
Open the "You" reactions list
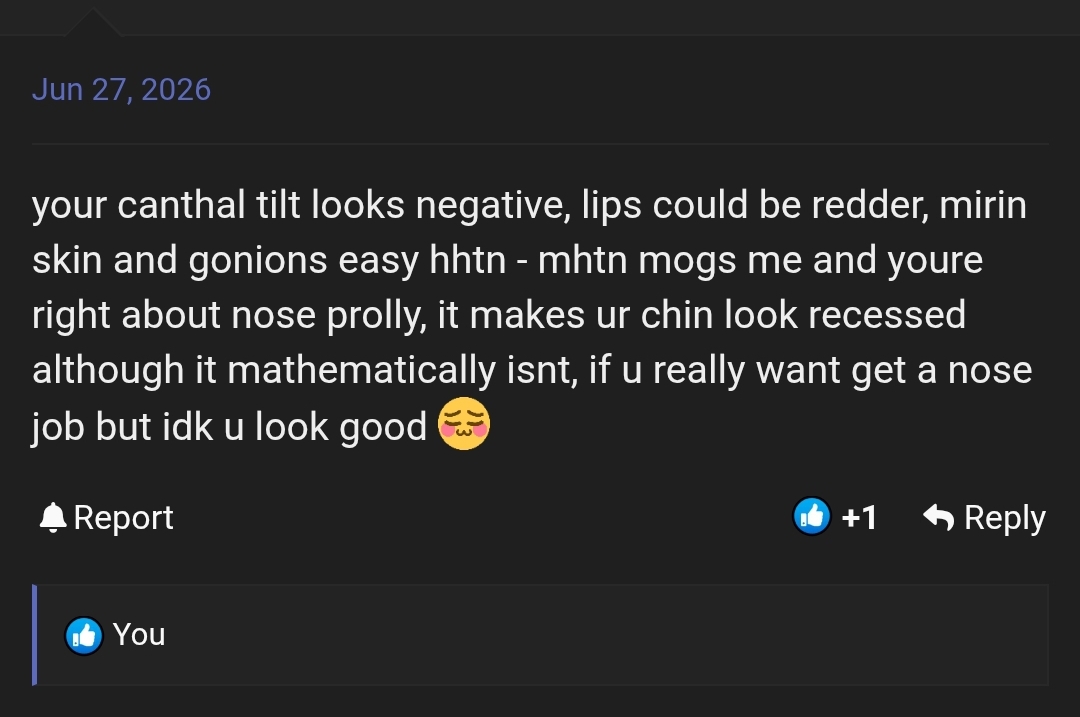[139, 634]
